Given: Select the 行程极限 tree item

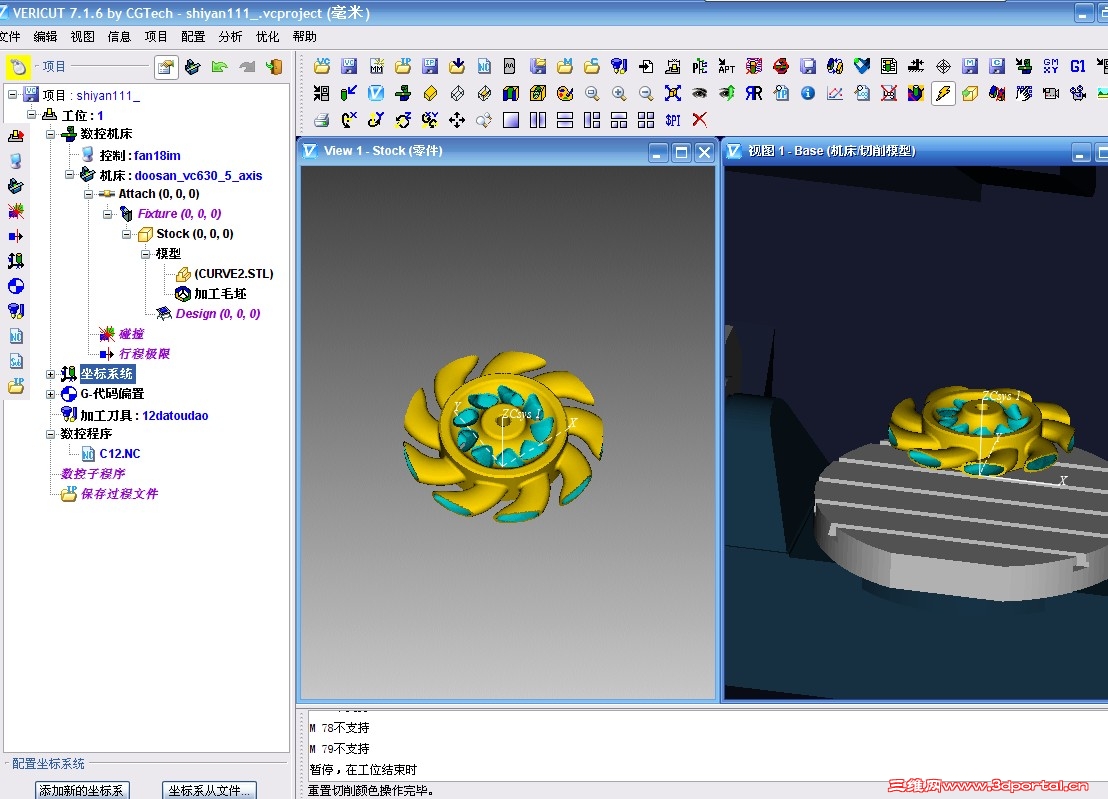Looking at the screenshot, I should 144,354.
